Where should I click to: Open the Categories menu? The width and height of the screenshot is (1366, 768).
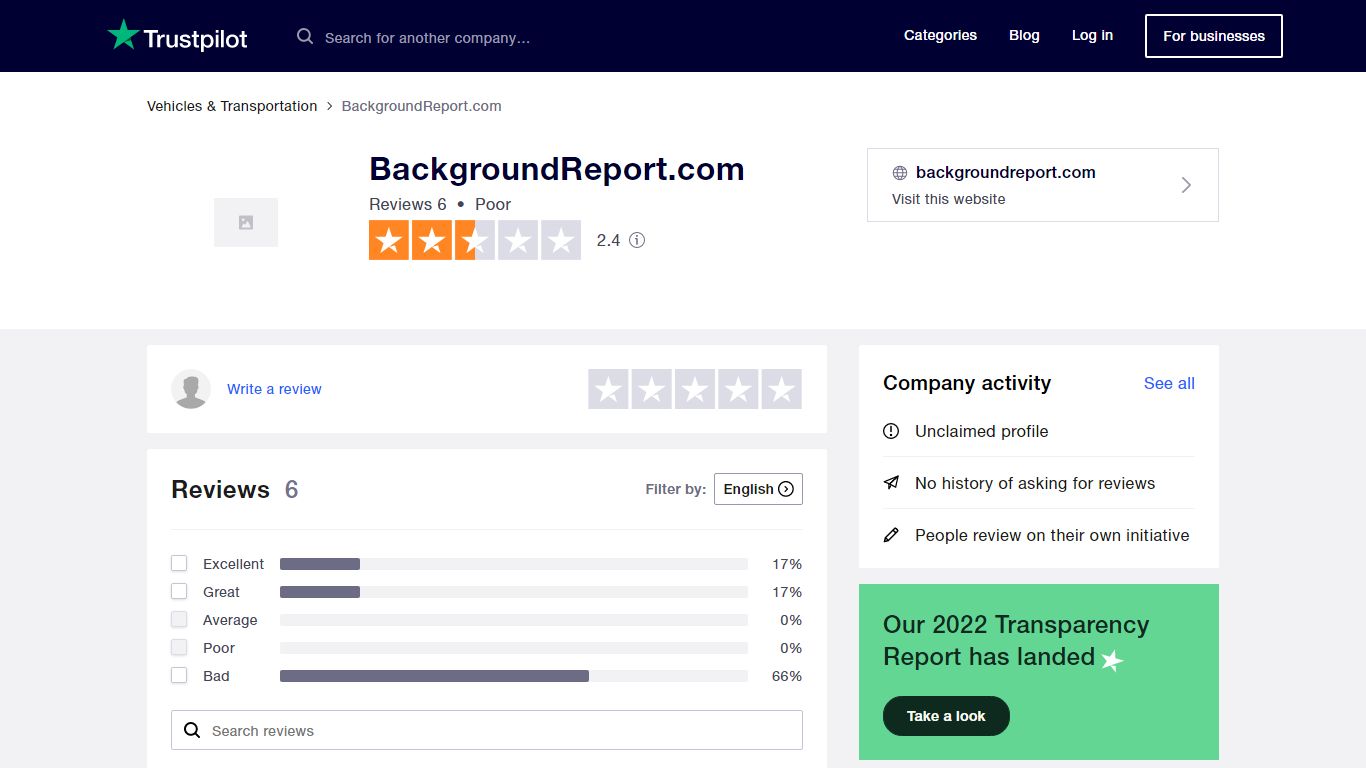tap(940, 35)
